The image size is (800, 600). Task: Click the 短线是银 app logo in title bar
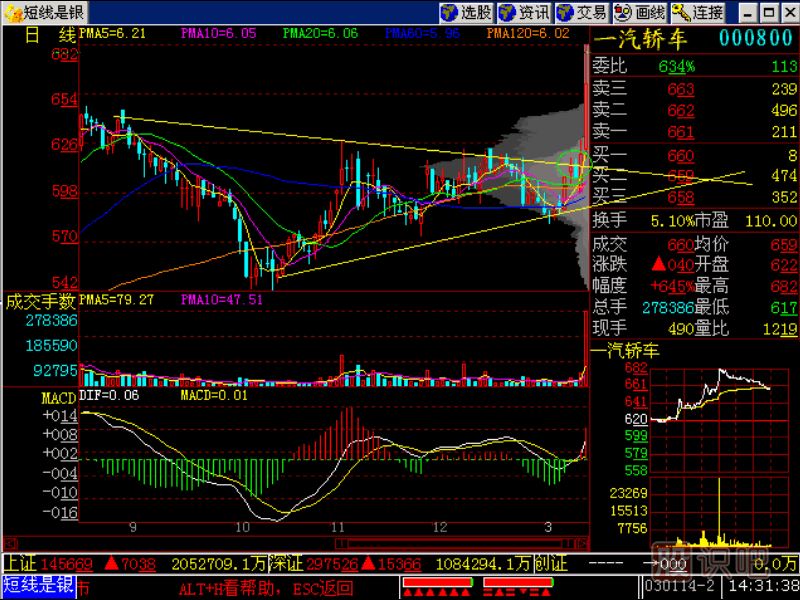pos(45,12)
